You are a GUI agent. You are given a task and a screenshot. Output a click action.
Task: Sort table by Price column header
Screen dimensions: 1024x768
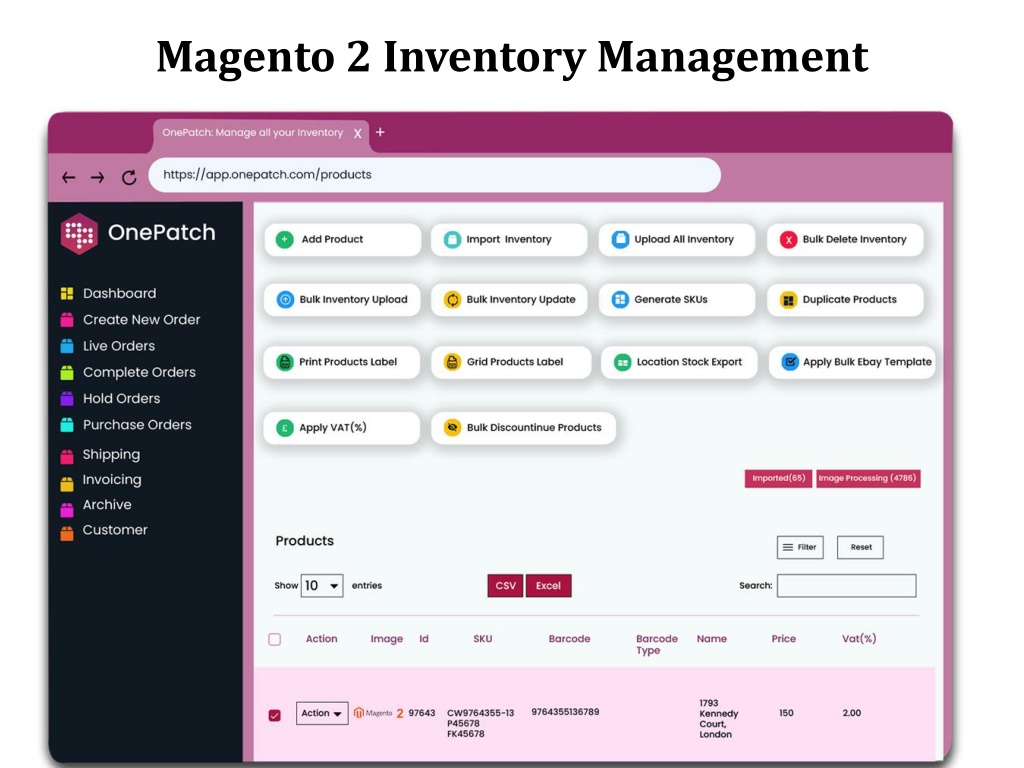[x=784, y=639]
